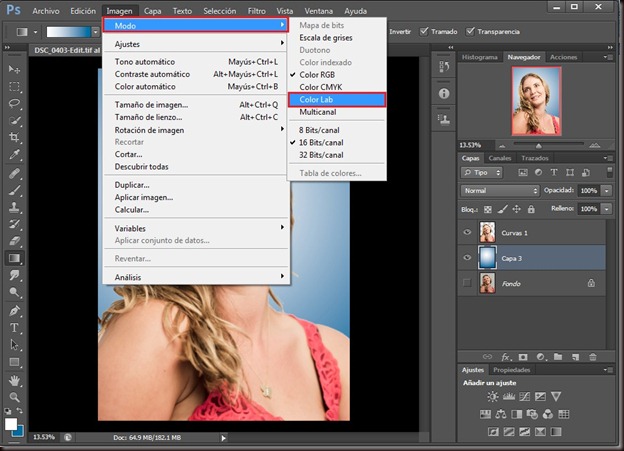Open the tool preset picker arrow
The width and height of the screenshot is (624, 451).
pos(35,32)
